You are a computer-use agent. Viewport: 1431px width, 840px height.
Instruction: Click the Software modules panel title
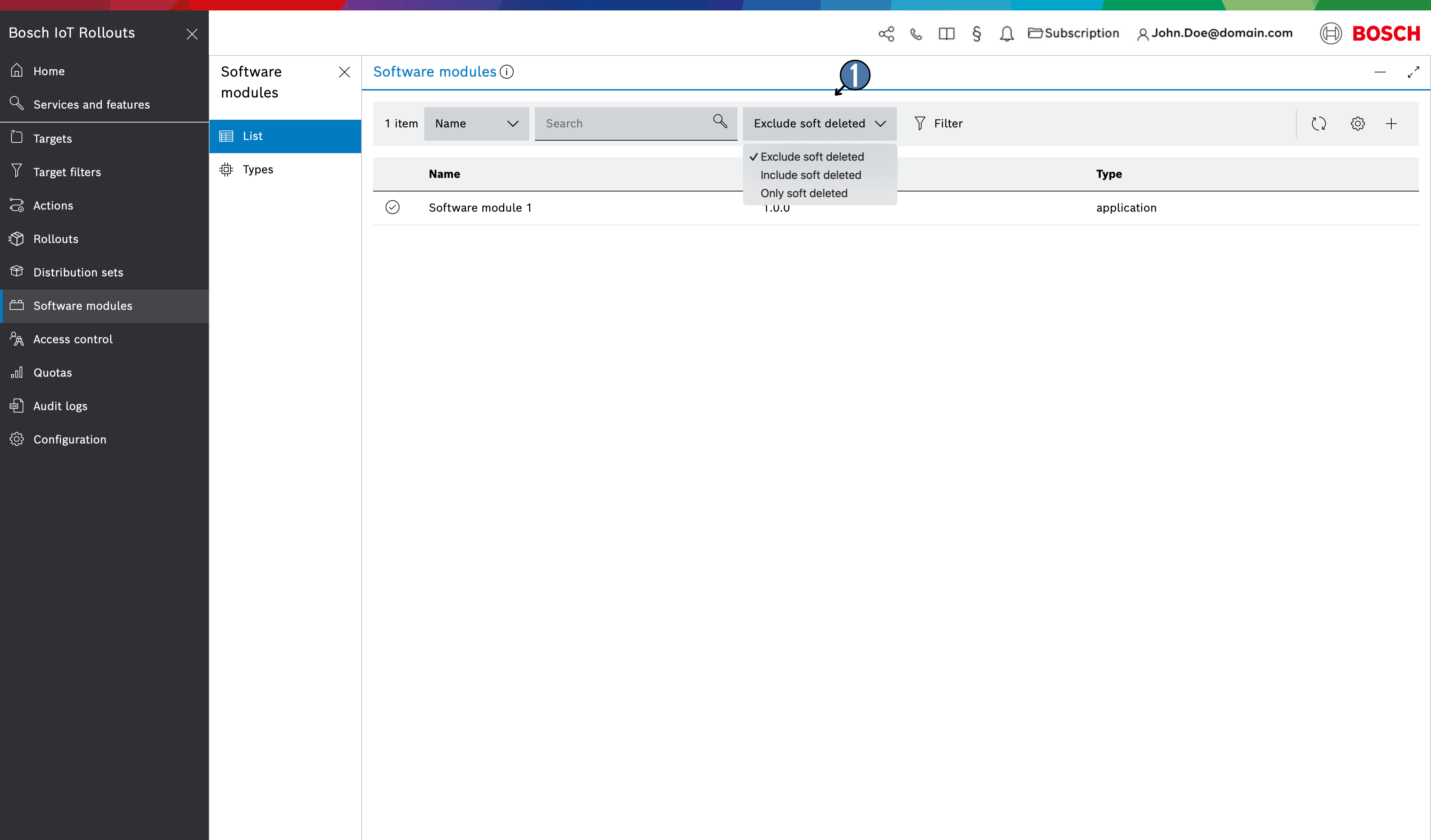click(434, 72)
